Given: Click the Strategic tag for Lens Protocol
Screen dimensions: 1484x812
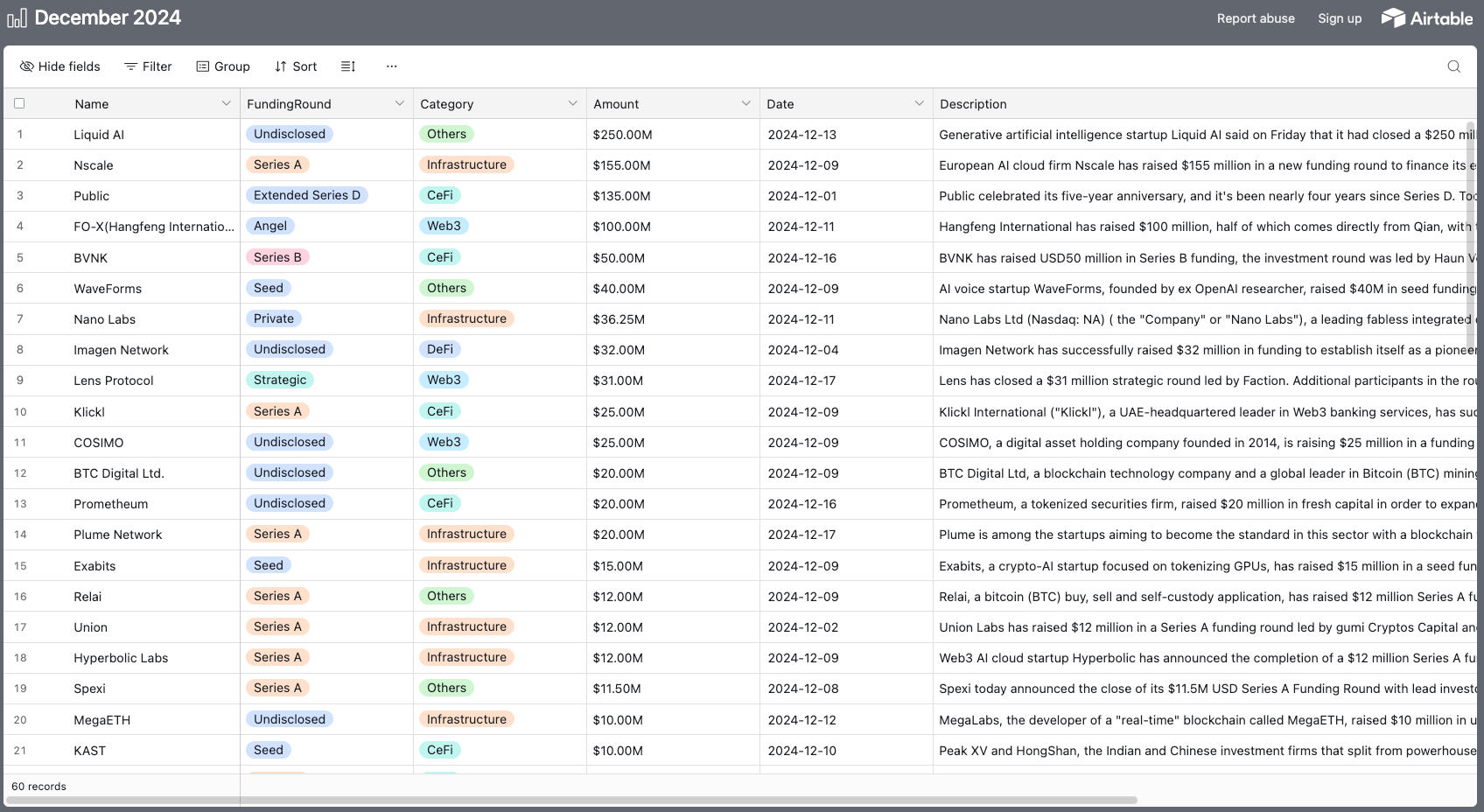Looking at the screenshot, I should [280, 380].
